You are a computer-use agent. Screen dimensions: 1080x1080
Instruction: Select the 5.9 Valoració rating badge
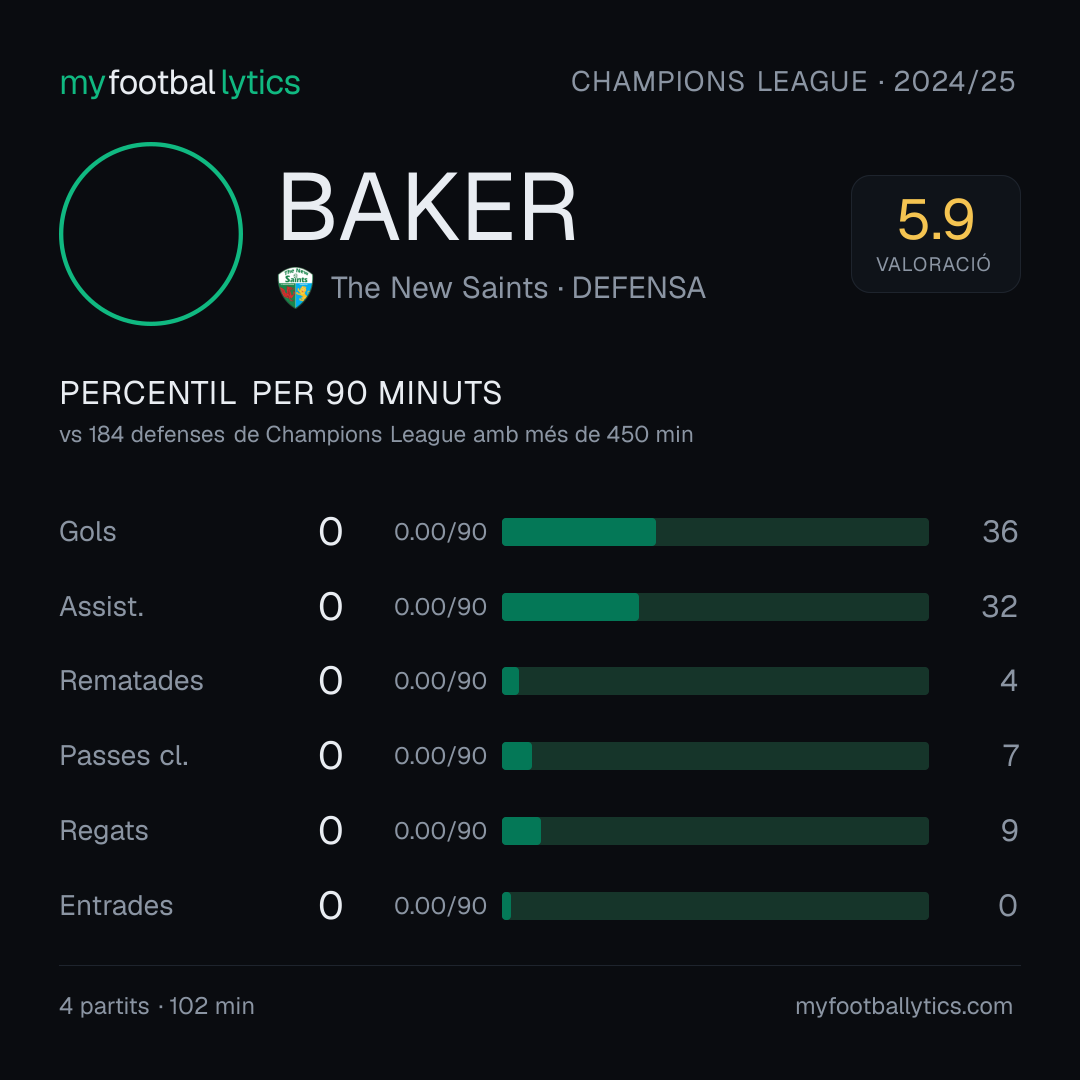click(x=935, y=234)
